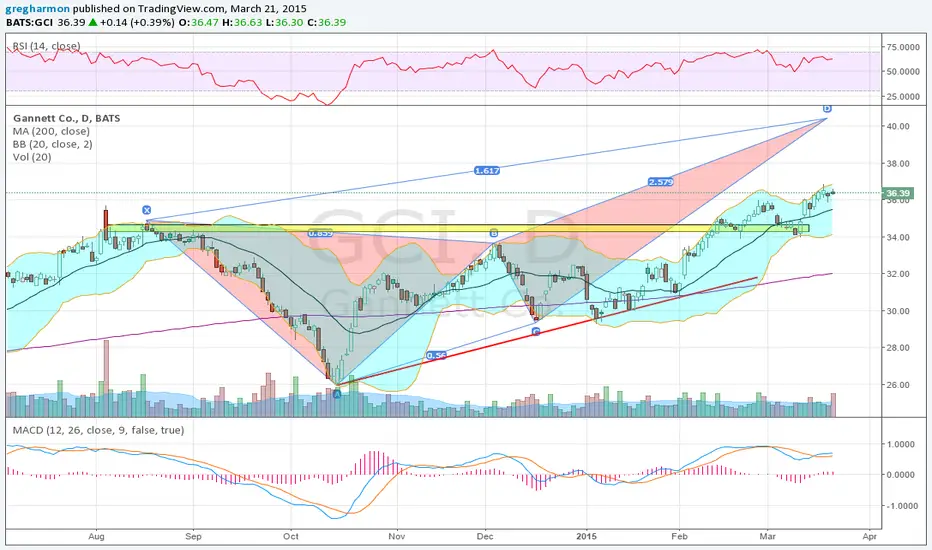Viewport: 932px width, 550px height.
Task: Click the Aug date axis label
Action: (96, 536)
